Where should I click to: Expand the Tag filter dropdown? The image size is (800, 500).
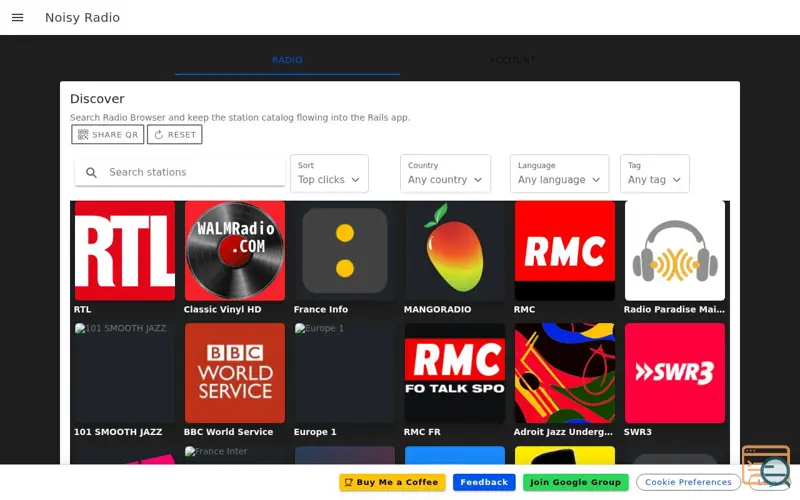[x=655, y=173]
